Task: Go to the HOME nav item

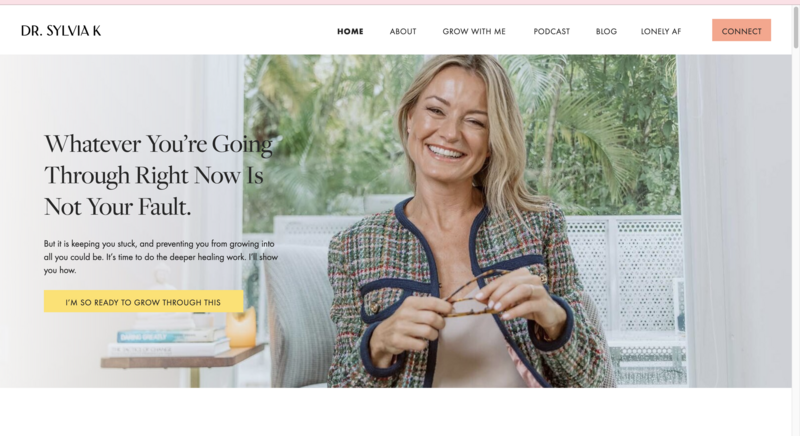Action: (x=350, y=31)
